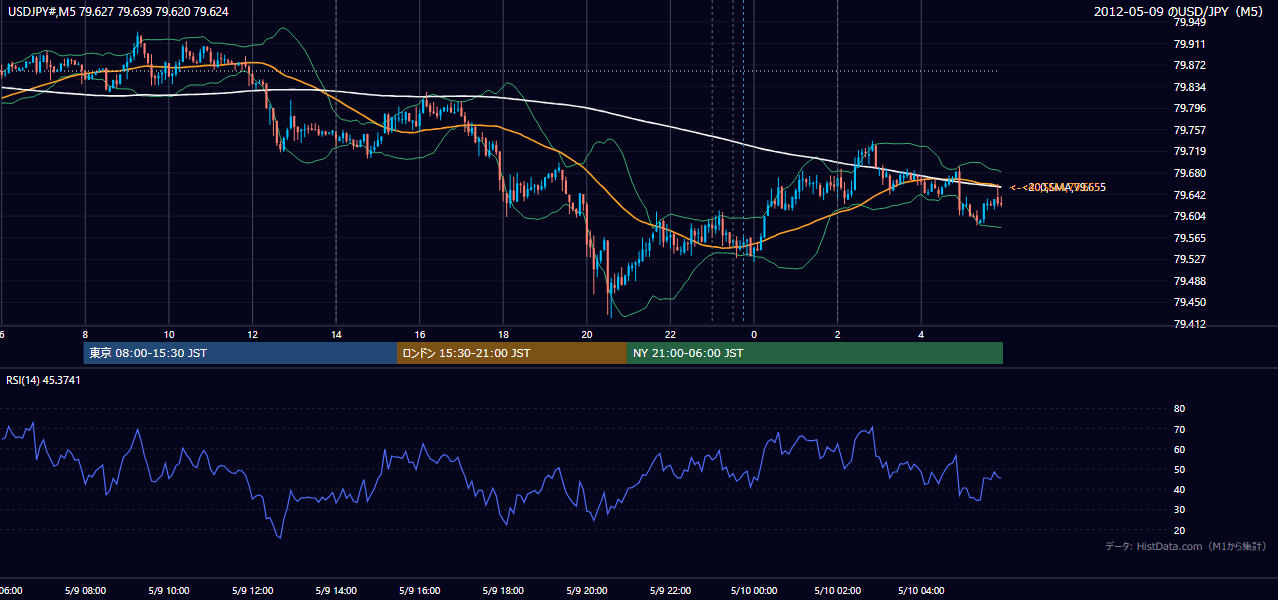Click hour tick 18 under the price chart
Viewport: 1278px width, 600px height.
click(504, 334)
